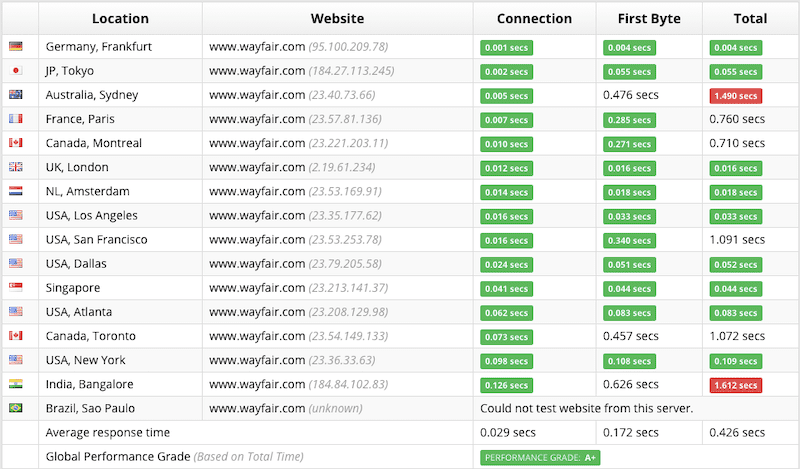Click the website entry with IP 184.27.113.245

pos(302,70)
